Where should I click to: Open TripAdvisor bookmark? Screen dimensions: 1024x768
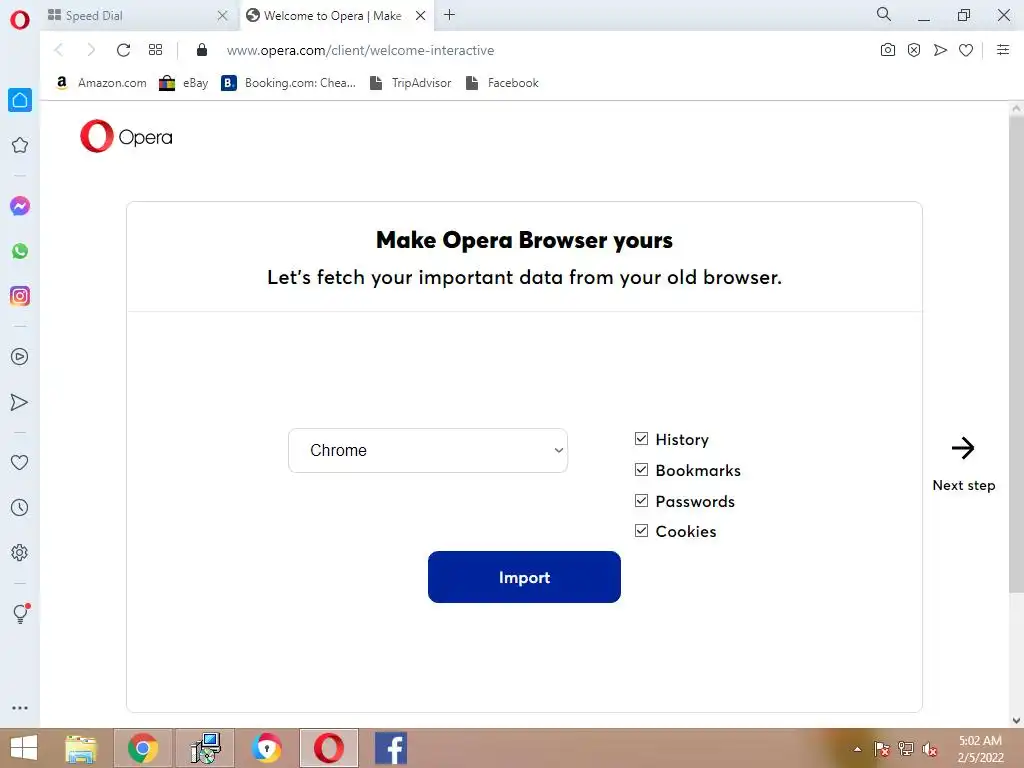coord(411,83)
